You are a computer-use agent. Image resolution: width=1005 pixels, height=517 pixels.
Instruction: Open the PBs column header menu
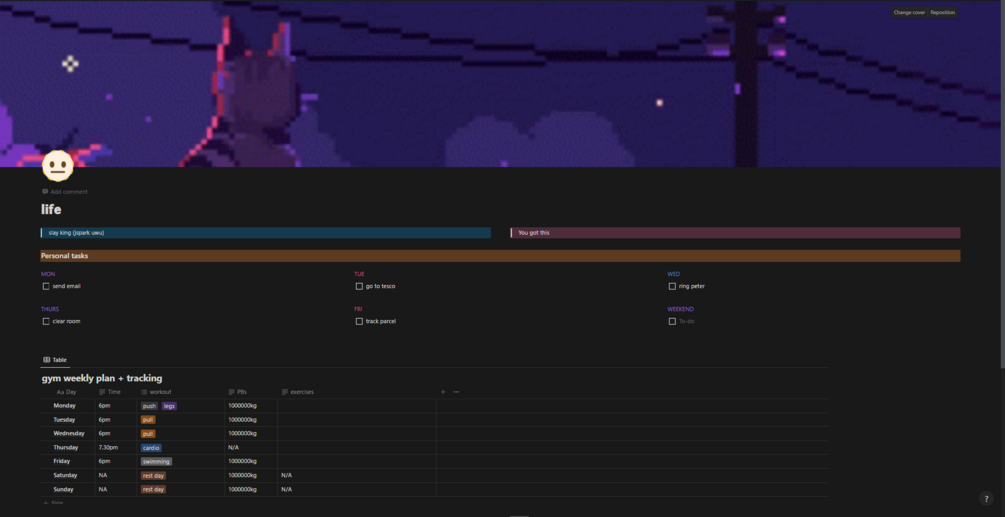tap(251, 392)
